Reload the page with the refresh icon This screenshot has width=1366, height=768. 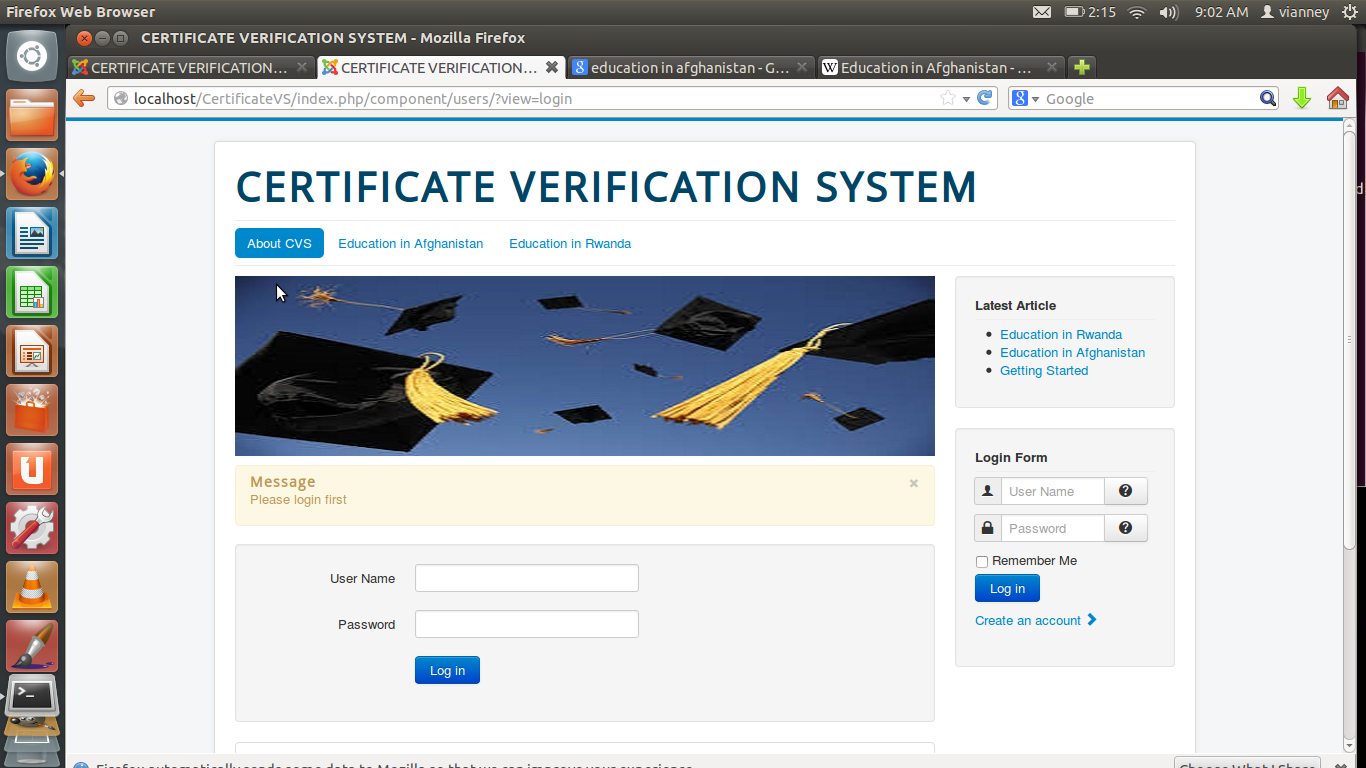(x=985, y=98)
